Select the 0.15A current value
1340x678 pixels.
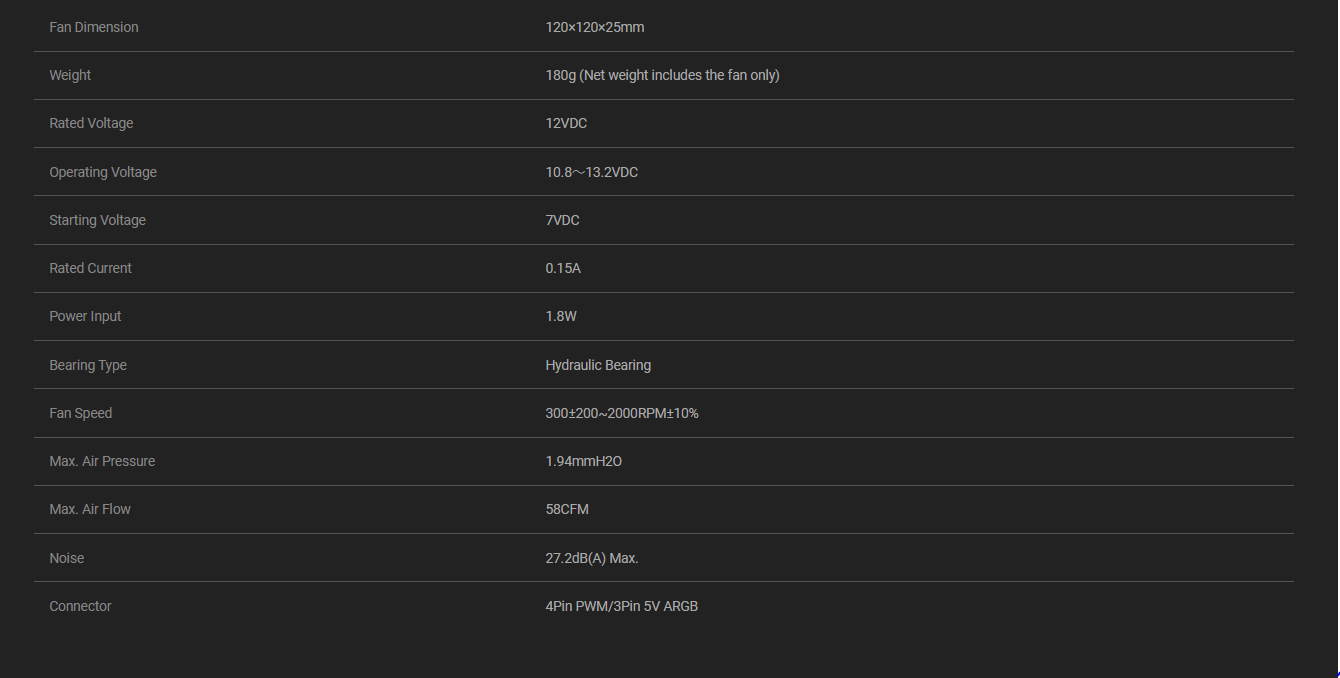pos(563,268)
